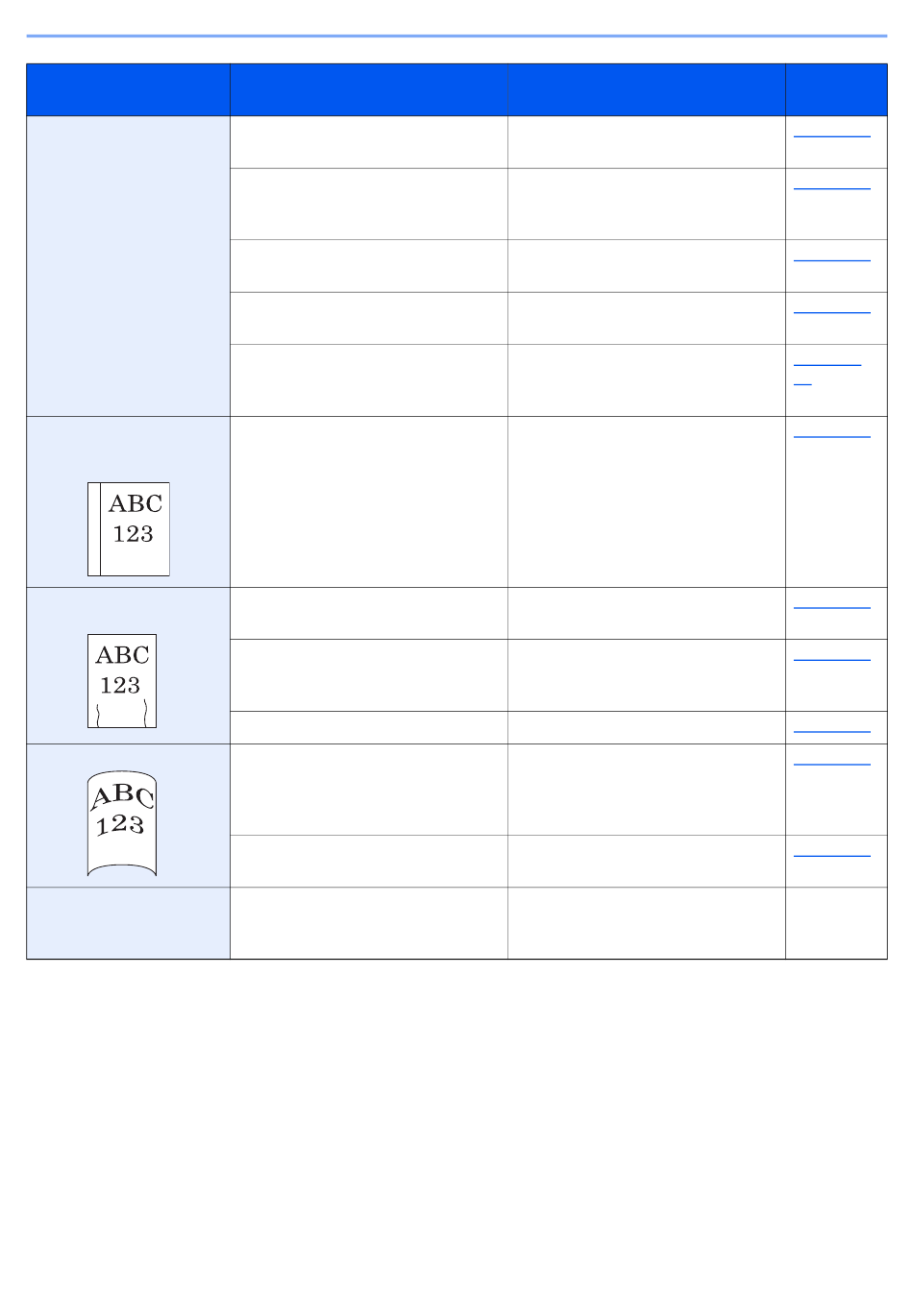Click the curled-paper ABC 123 illustration
The width and height of the screenshot is (913, 1316).
point(122,823)
